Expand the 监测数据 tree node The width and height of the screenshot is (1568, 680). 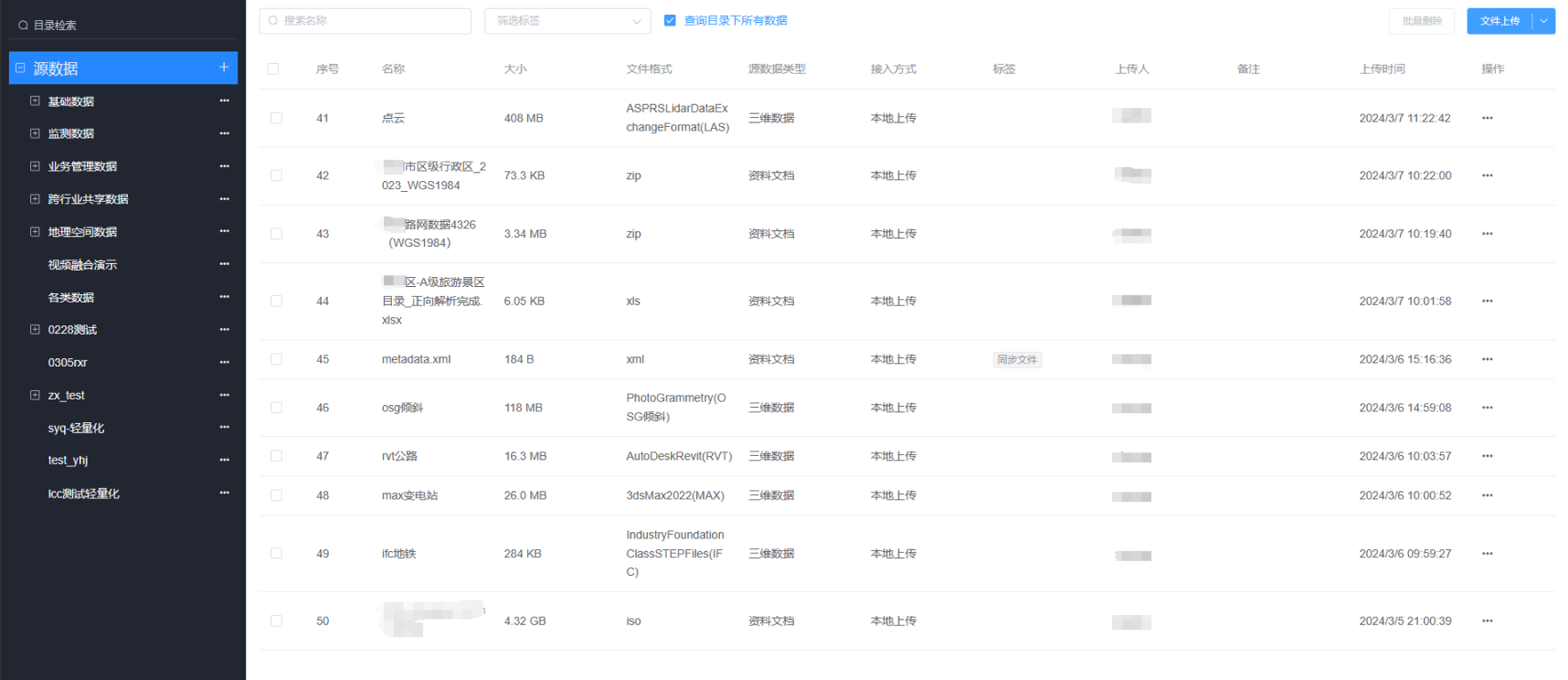click(x=35, y=133)
